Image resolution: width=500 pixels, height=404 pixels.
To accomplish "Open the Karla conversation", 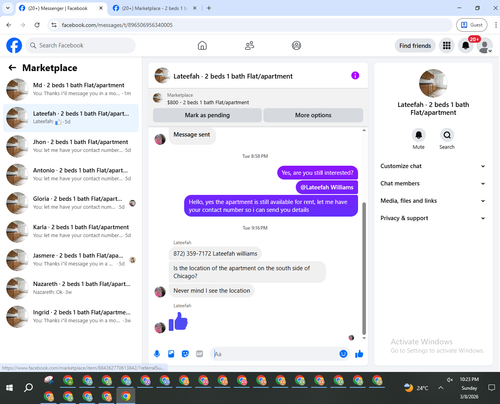I will pos(71,231).
